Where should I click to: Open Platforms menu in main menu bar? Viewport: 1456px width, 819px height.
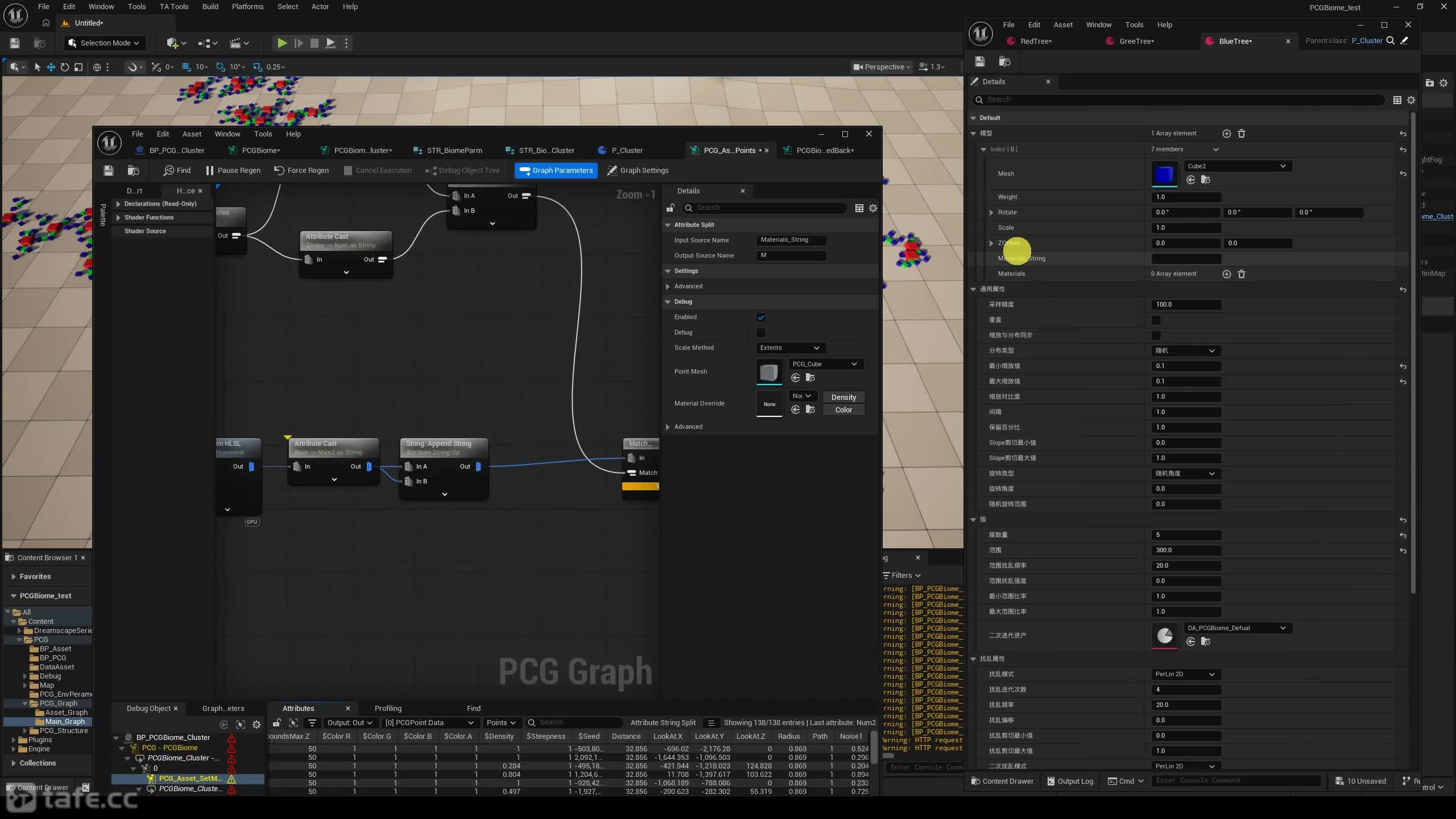click(x=247, y=7)
